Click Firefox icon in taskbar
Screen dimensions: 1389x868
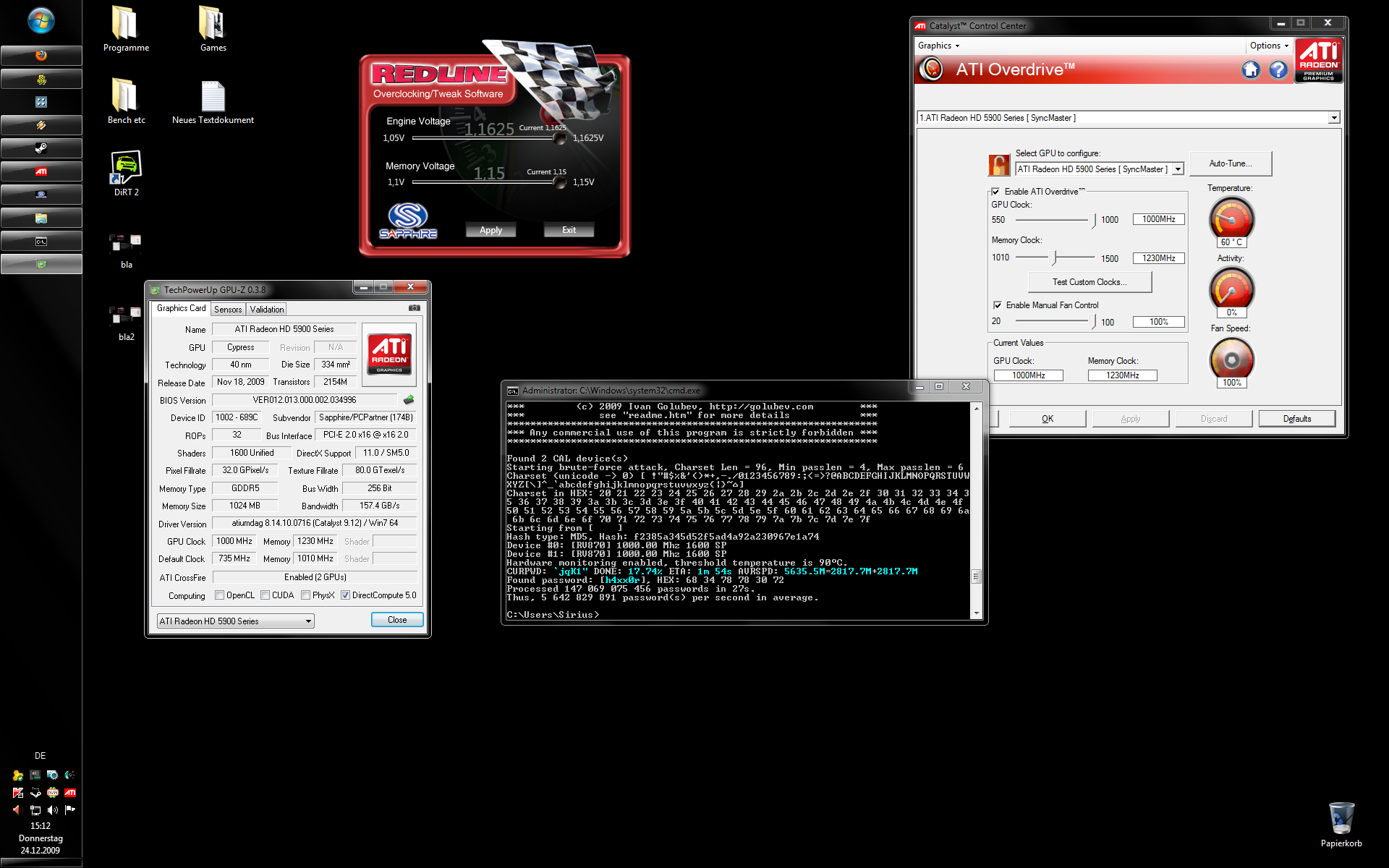pos(41,56)
